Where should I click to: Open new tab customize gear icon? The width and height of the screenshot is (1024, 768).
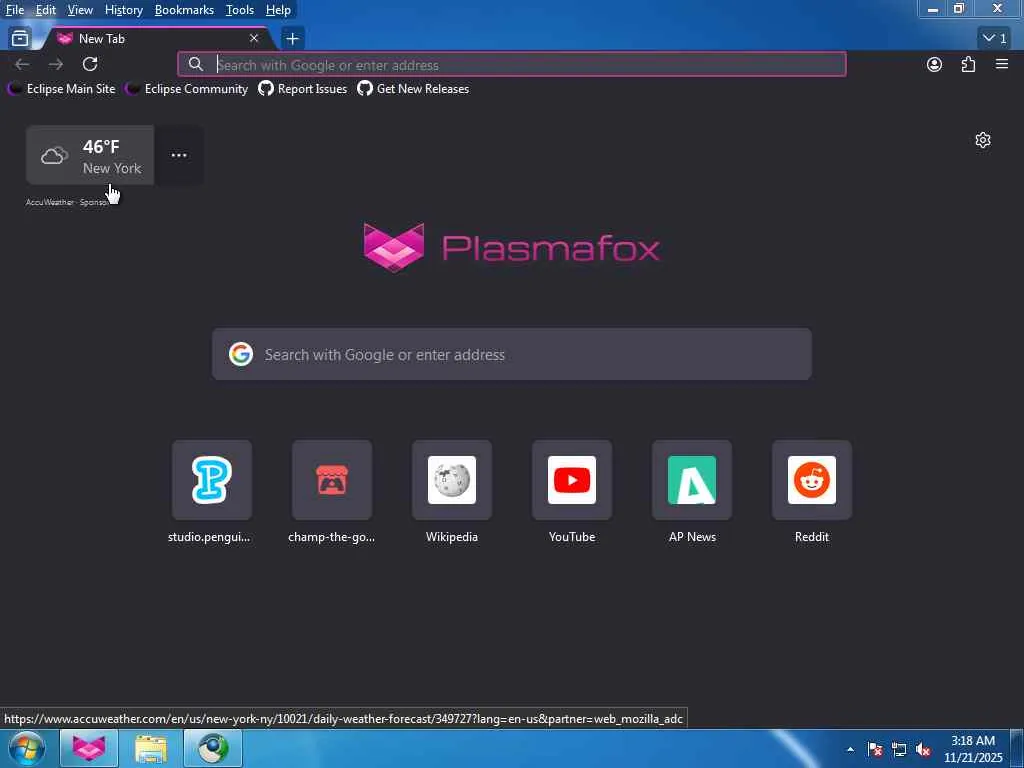tap(983, 140)
